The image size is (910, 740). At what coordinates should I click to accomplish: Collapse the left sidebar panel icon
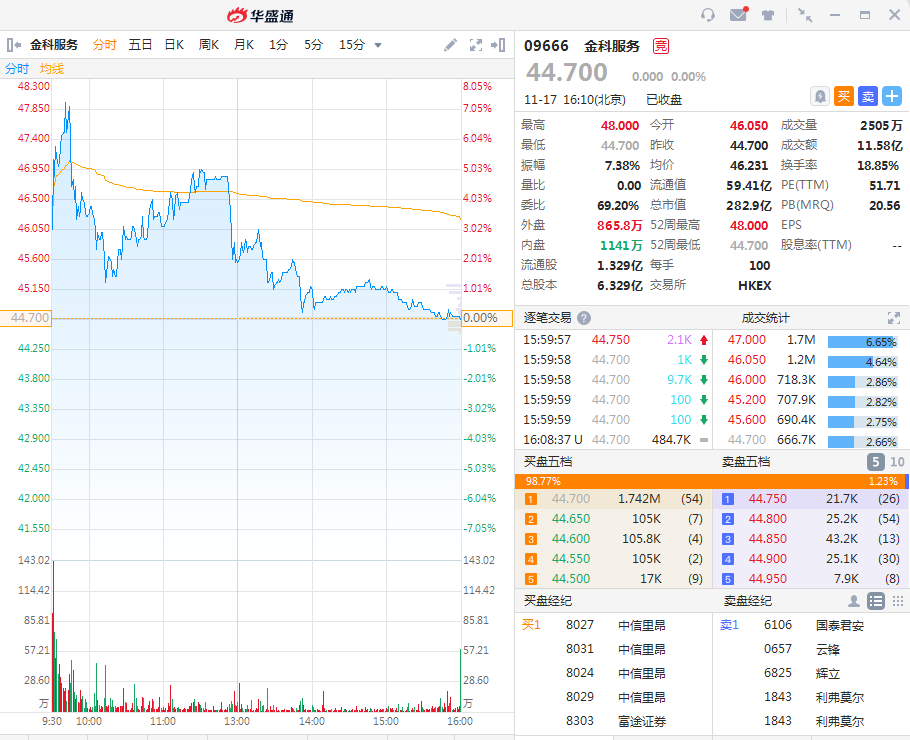coord(13,45)
